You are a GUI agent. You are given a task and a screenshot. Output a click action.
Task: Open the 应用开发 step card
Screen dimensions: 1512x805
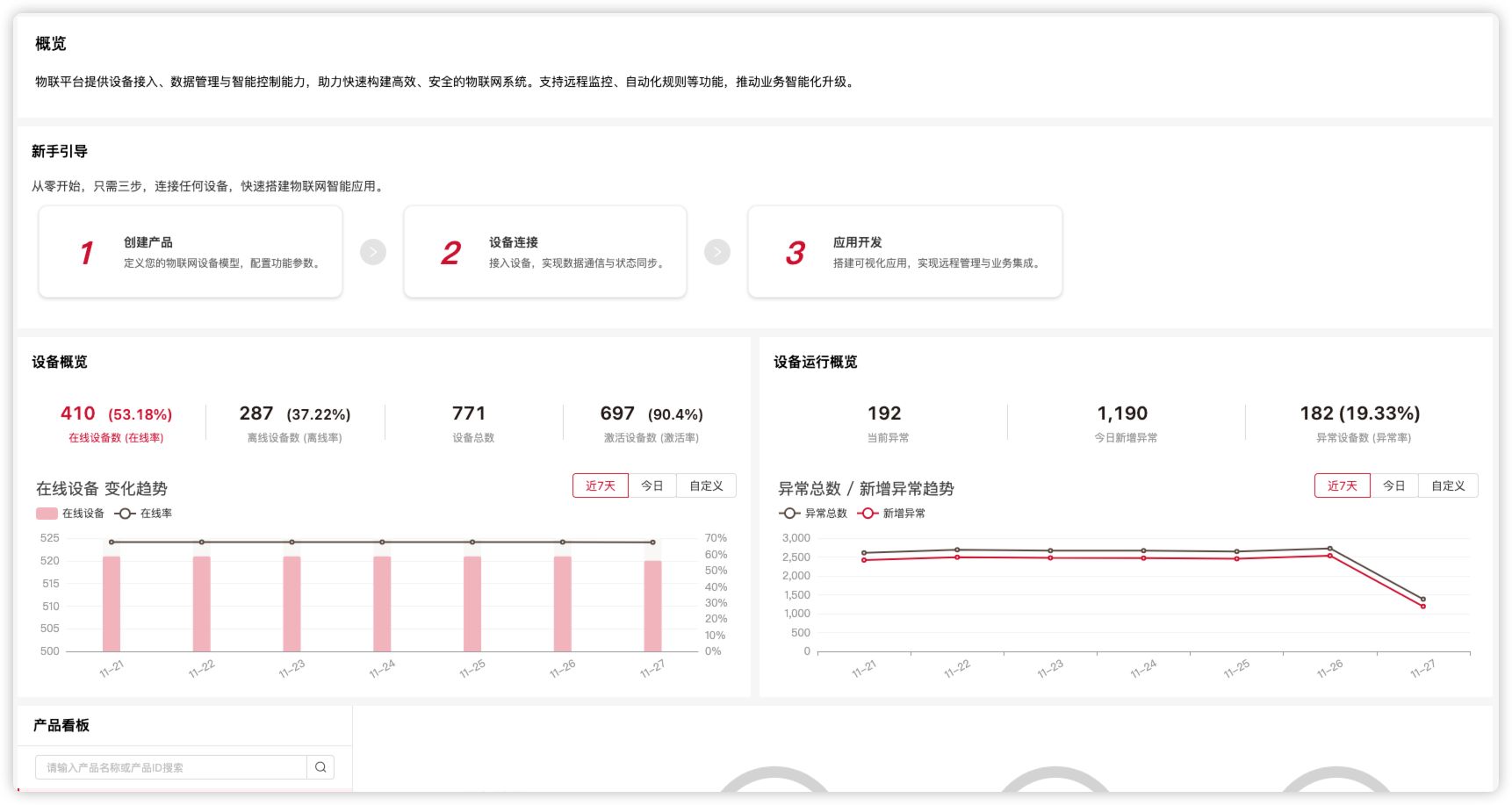[904, 253]
